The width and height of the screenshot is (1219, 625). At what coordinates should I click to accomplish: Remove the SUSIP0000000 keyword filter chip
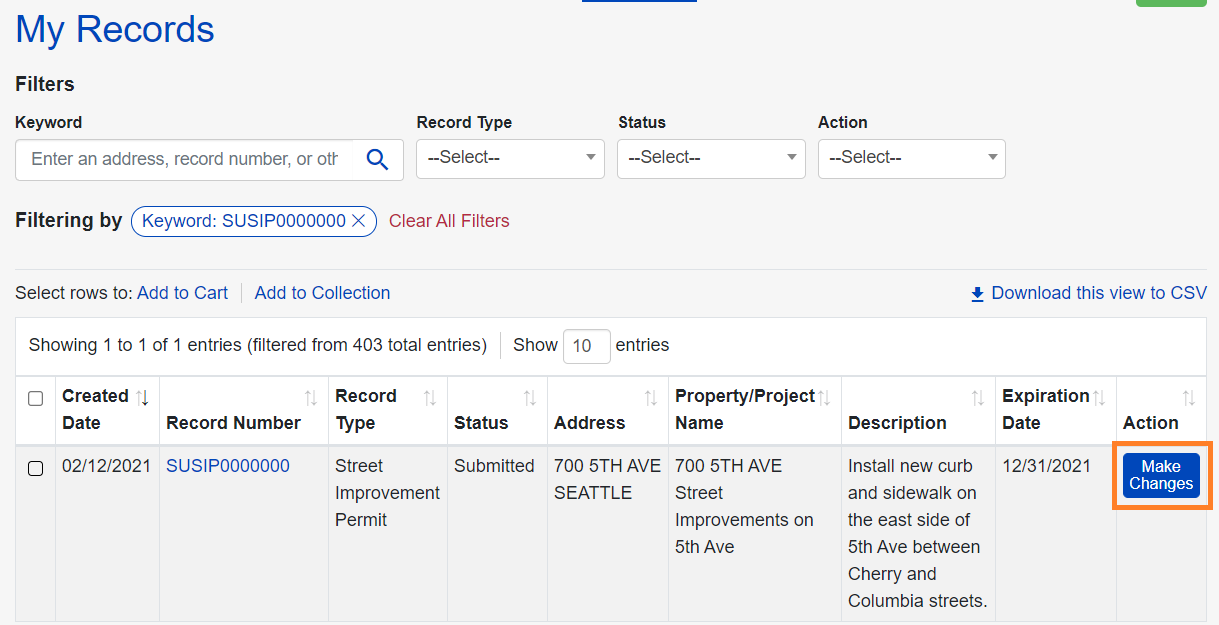[x=359, y=221]
